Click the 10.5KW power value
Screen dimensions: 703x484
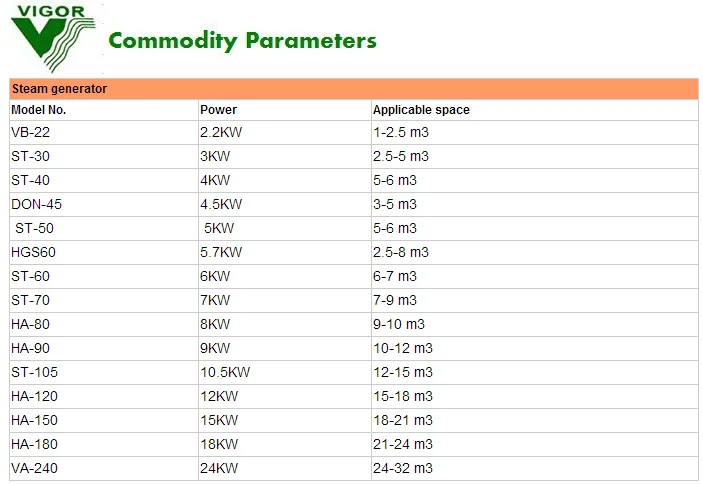[x=225, y=372]
